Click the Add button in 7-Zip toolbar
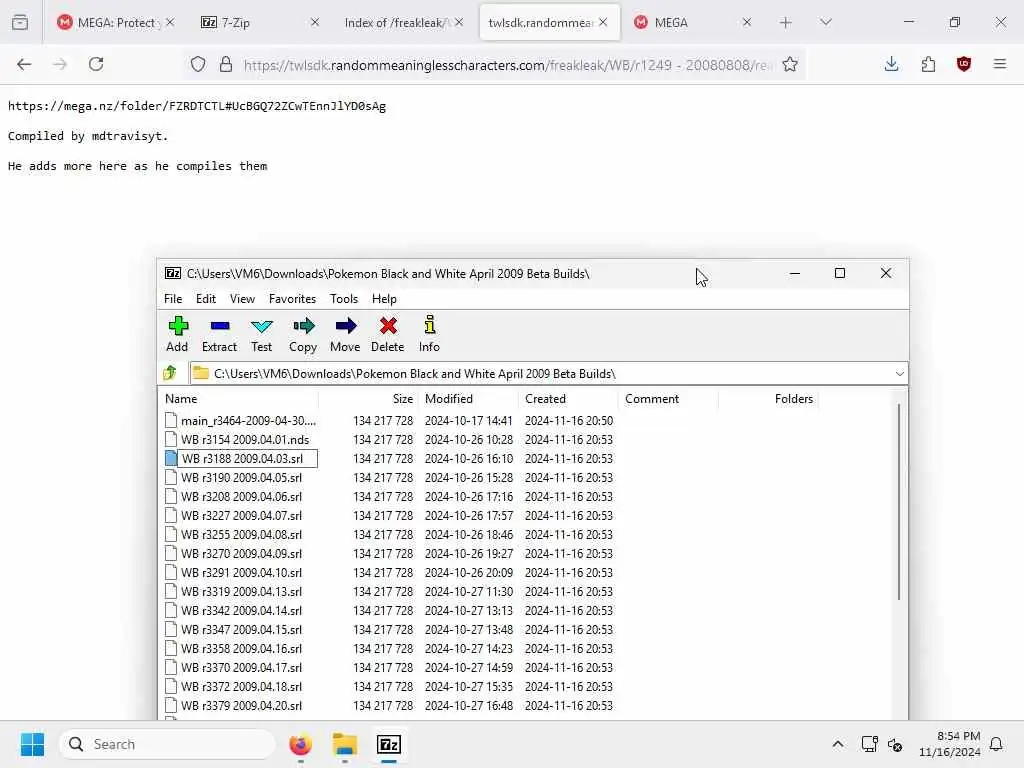This screenshot has width=1024, height=768. (177, 334)
